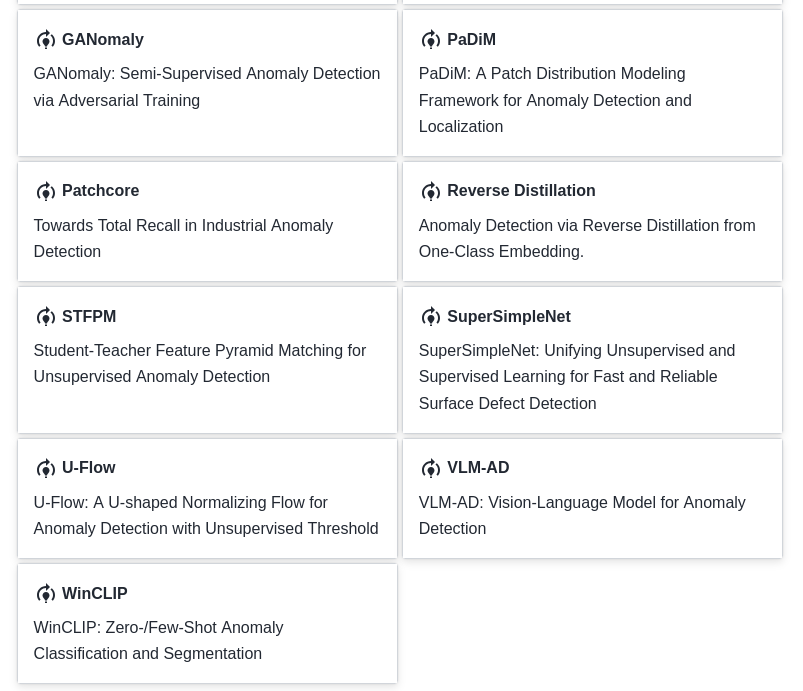Select the STFPM card heading

88,316
